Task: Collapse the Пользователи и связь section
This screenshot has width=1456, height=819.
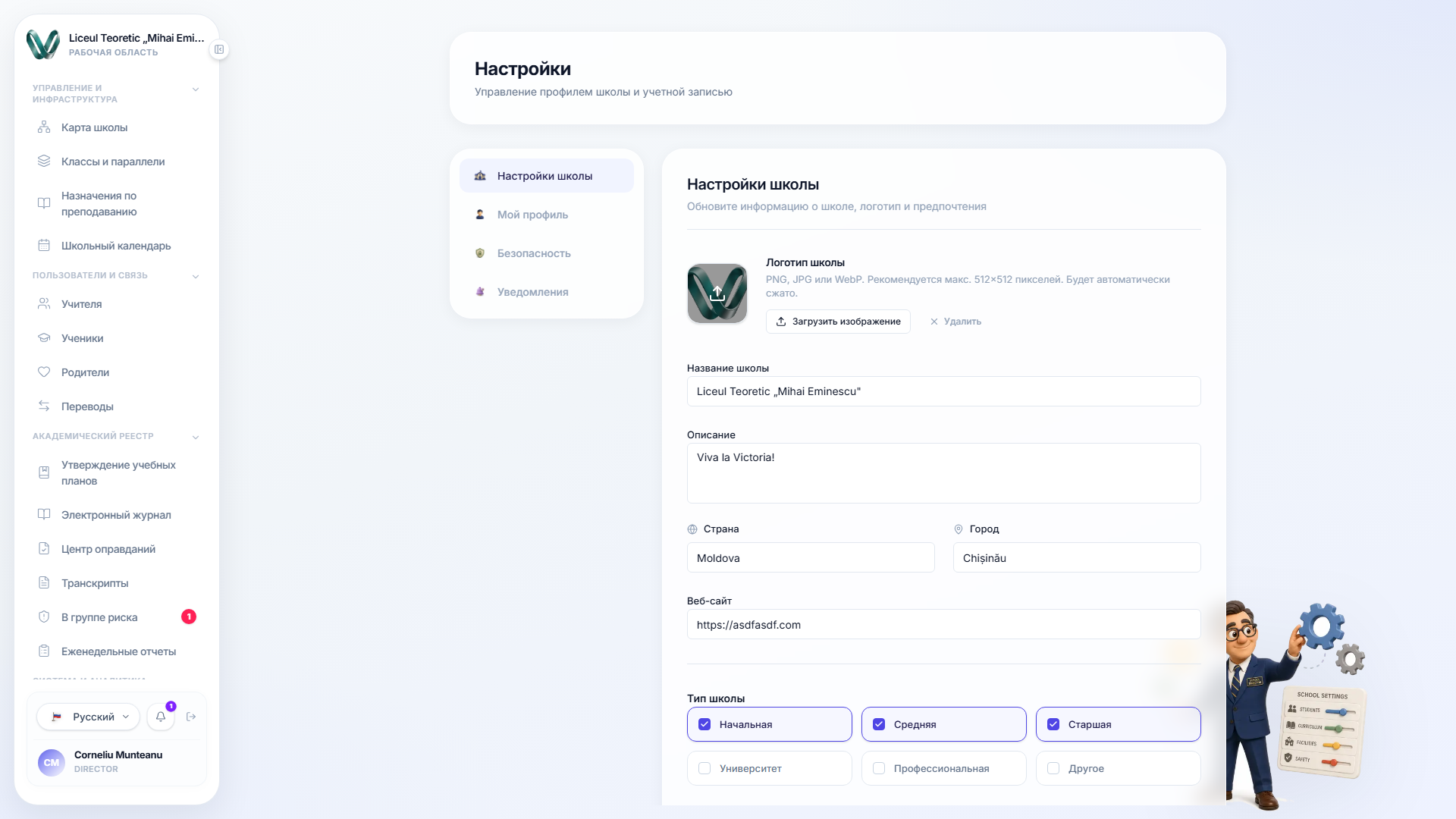Action: pyautogui.click(x=196, y=277)
